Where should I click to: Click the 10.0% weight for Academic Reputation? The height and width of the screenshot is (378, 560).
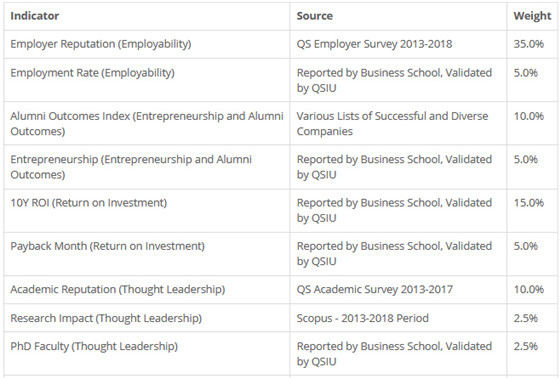529,289
